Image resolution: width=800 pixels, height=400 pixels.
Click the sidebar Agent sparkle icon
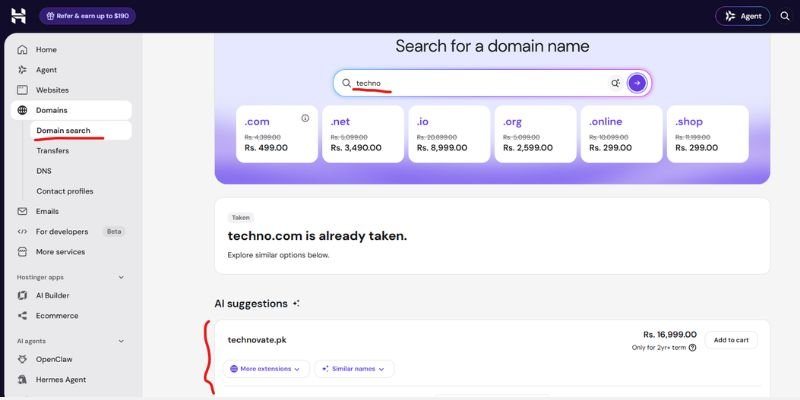(22, 70)
